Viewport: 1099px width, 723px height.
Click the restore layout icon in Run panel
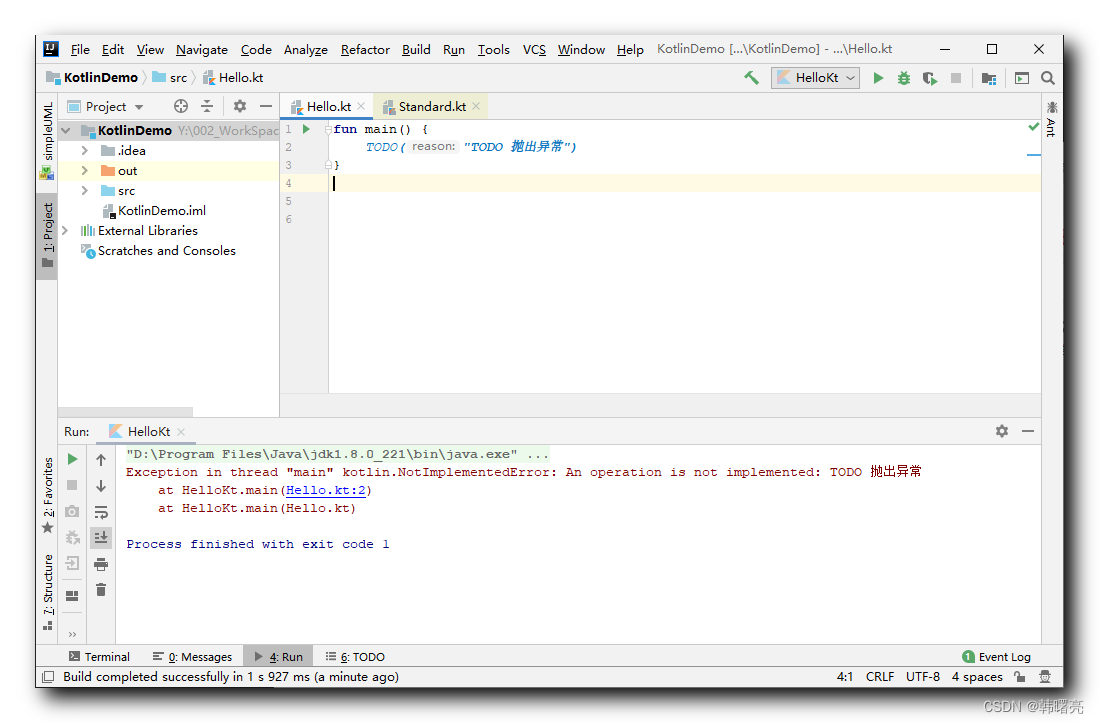(x=72, y=595)
